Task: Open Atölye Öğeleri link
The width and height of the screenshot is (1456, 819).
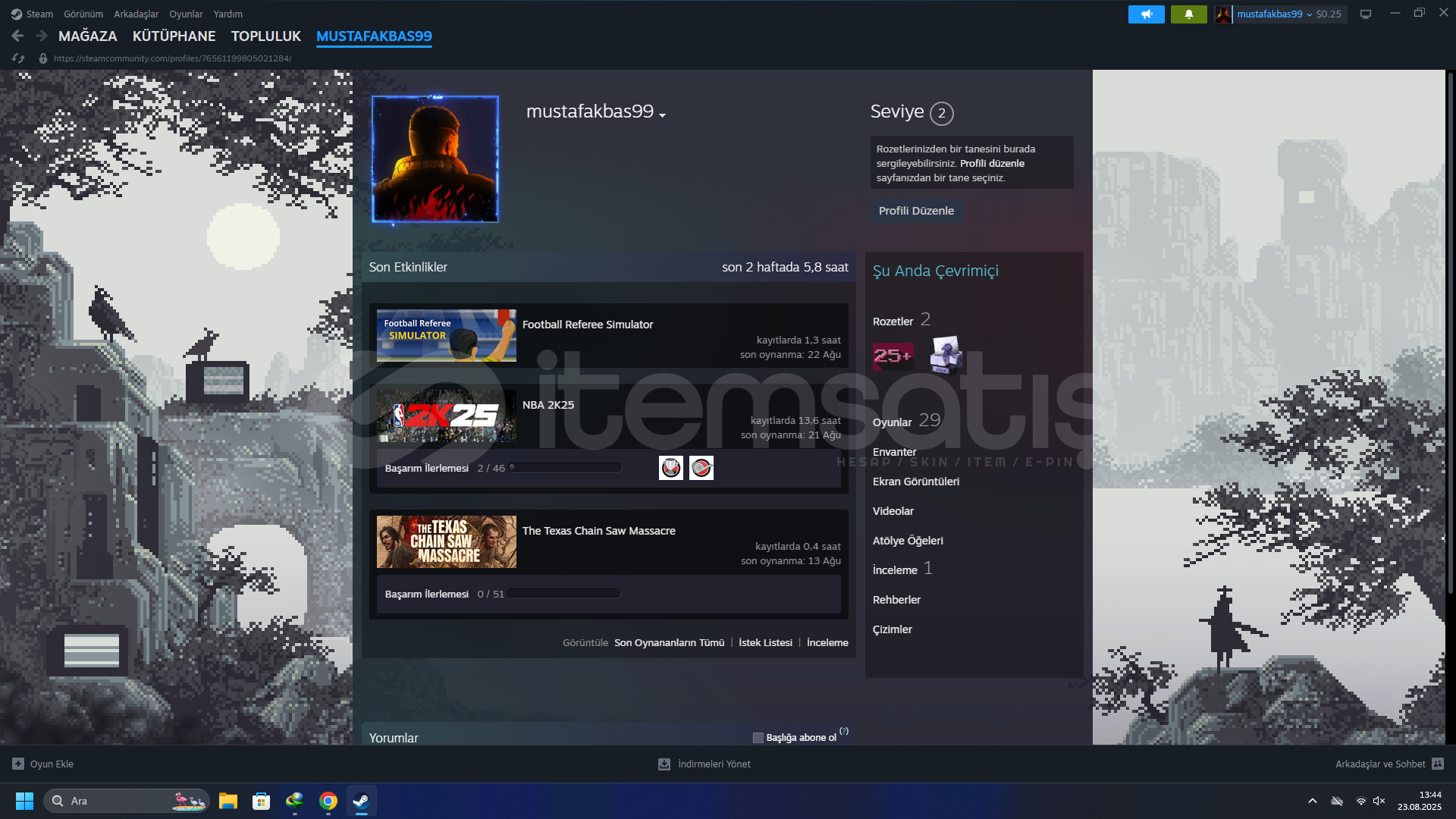Action: pos(908,541)
